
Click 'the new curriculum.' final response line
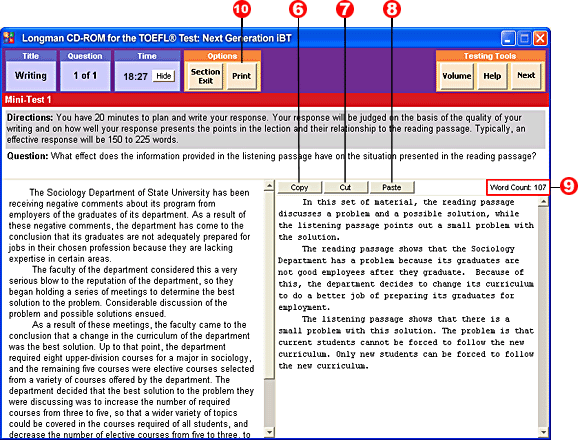point(323,366)
